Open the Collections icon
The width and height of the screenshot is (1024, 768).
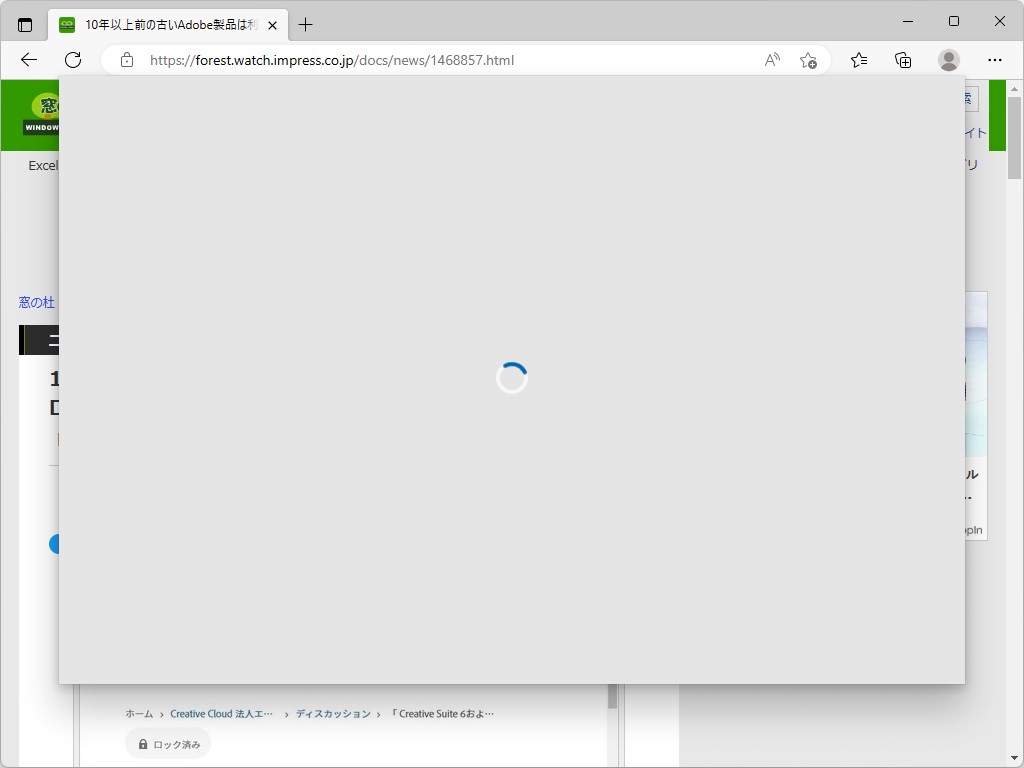(x=903, y=60)
